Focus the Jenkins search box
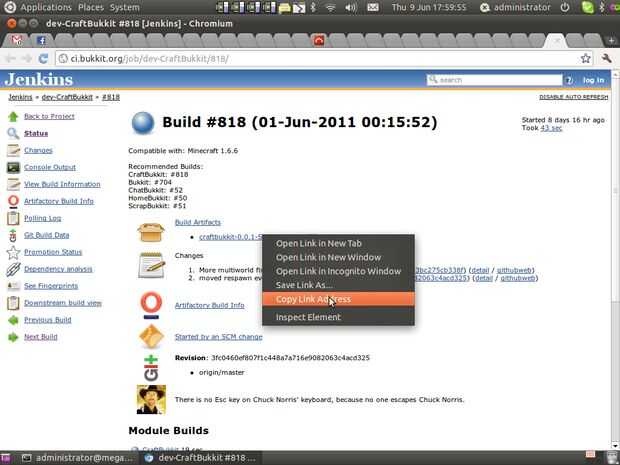 [x=494, y=80]
